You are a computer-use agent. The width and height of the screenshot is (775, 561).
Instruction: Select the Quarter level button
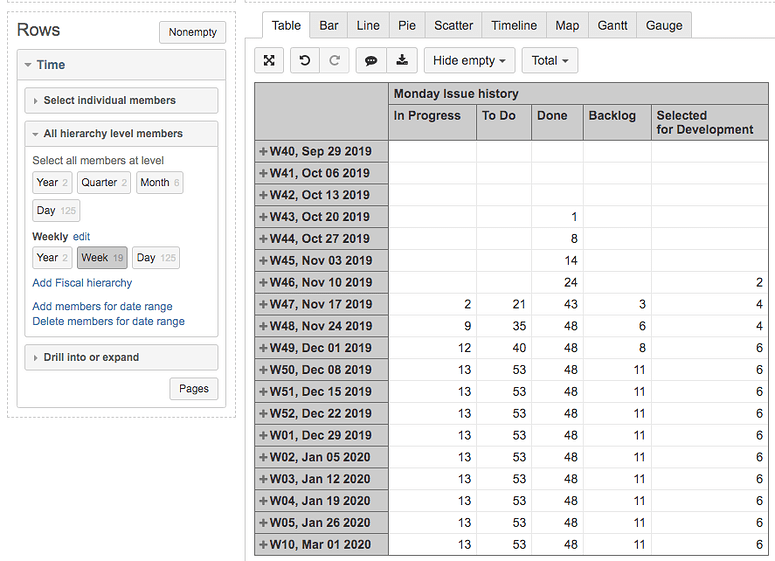(104, 183)
